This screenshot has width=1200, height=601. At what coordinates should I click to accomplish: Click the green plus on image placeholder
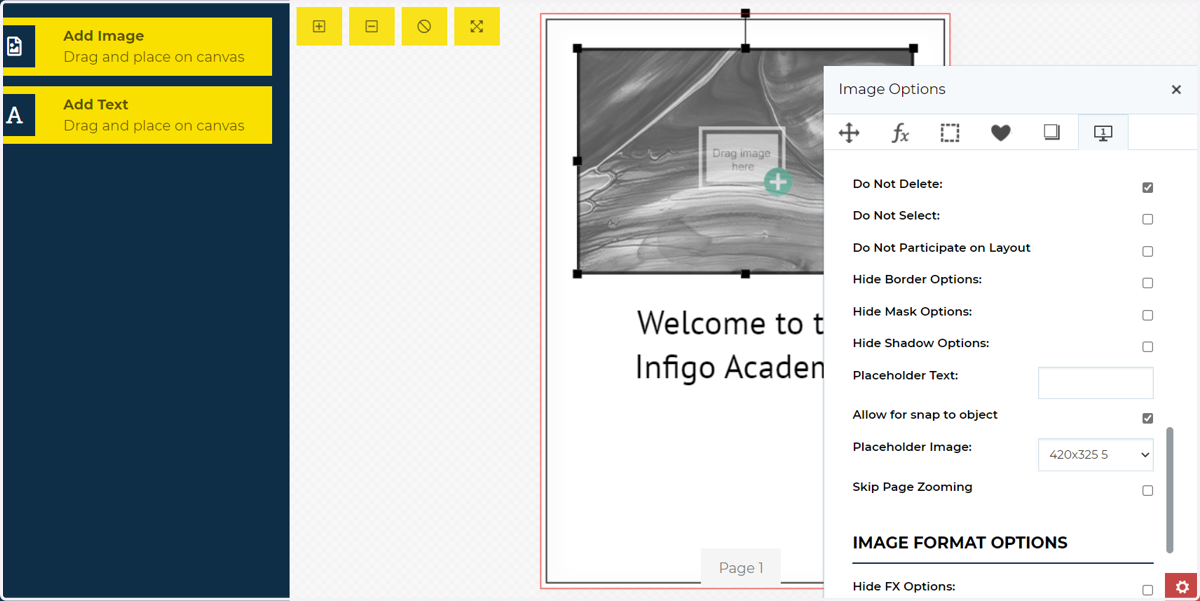pyautogui.click(x=778, y=182)
